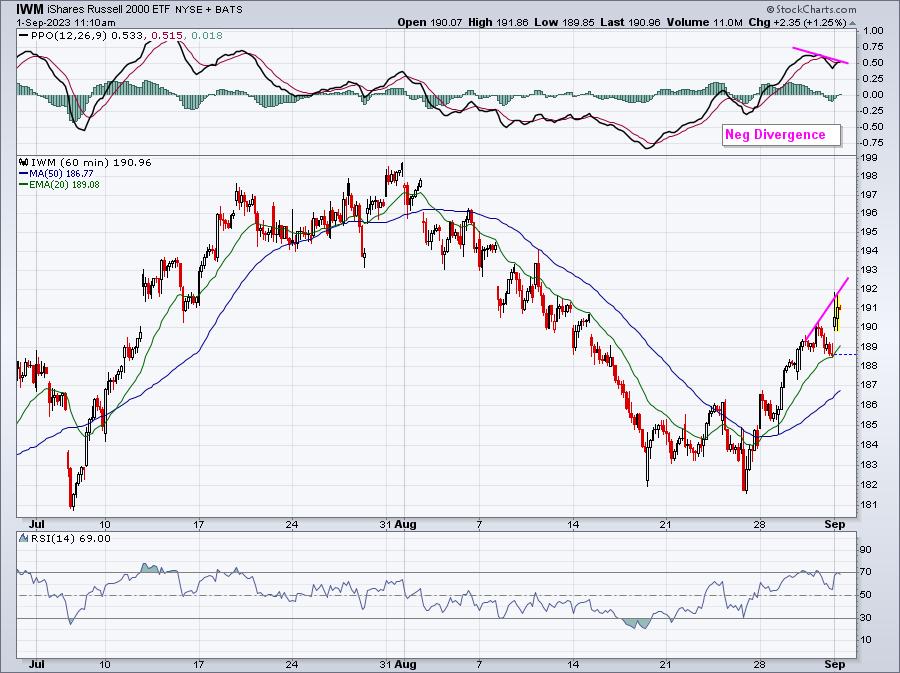Click the black line marker before PPO(12,26,9)
The width and height of the screenshot is (900, 673).
pos(22,36)
